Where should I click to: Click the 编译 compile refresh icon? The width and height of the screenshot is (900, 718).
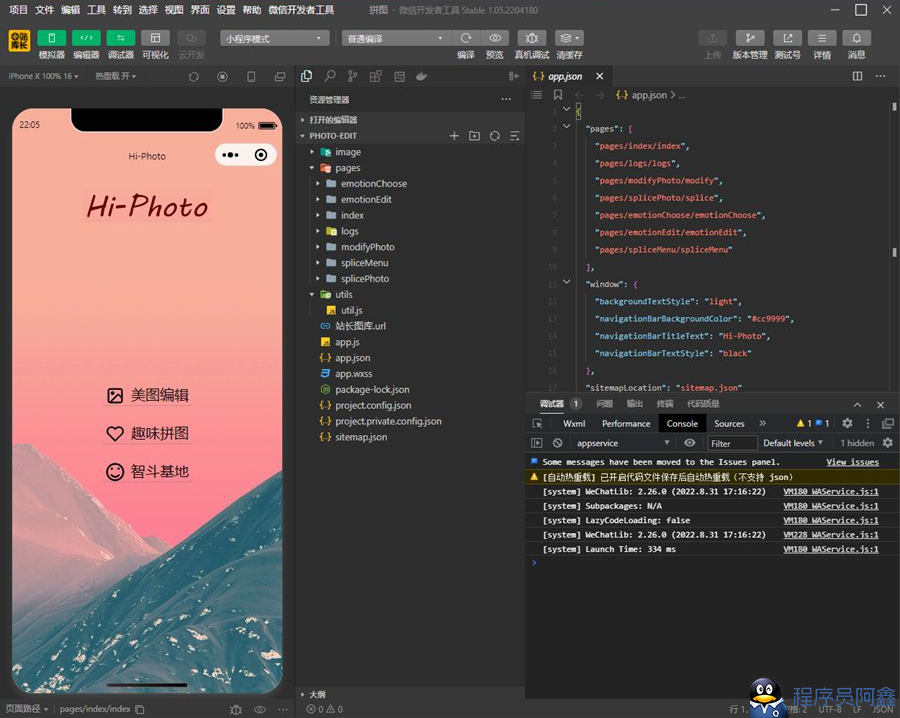tap(465, 38)
